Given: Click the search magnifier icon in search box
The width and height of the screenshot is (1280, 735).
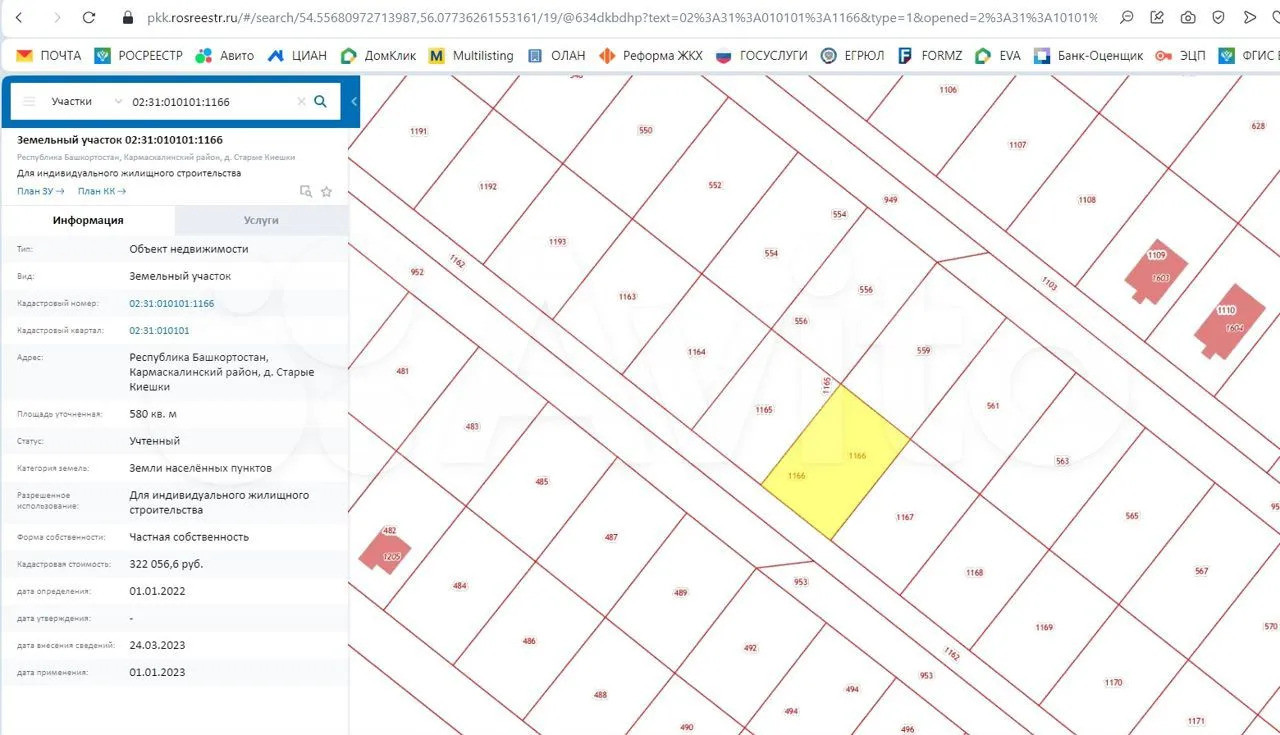Looking at the screenshot, I should (x=320, y=101).
